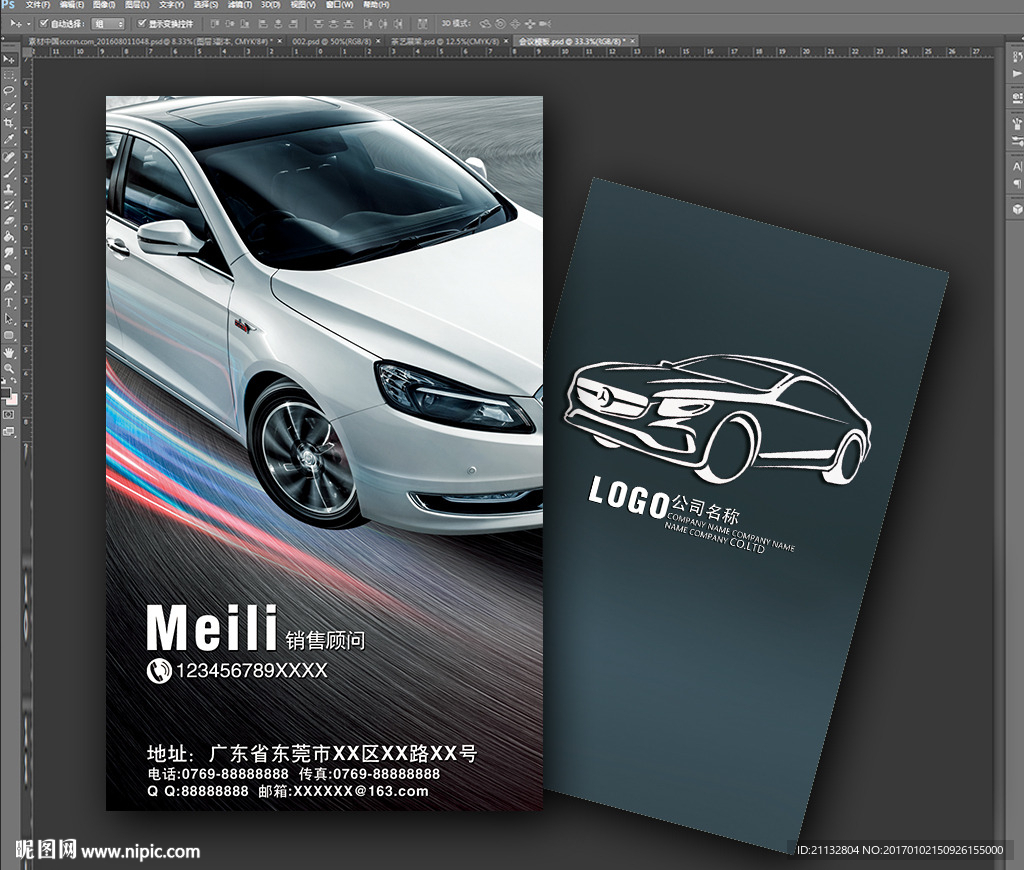Pick the Crop tool
Image resolution: width=1024 pixels, height=870 pixels.
pos(9,121)
